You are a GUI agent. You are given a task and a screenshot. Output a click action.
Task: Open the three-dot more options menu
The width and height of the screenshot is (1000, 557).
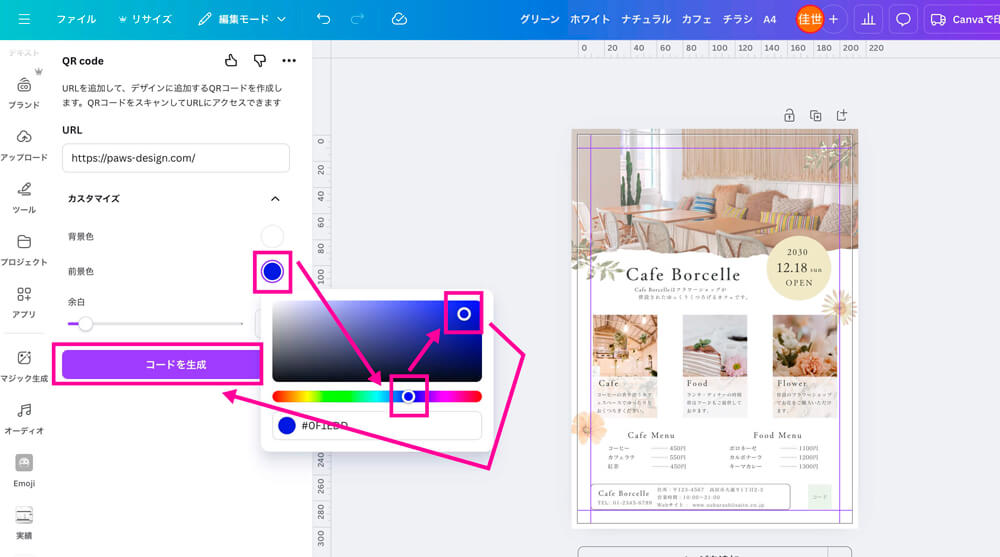[289, 61]
